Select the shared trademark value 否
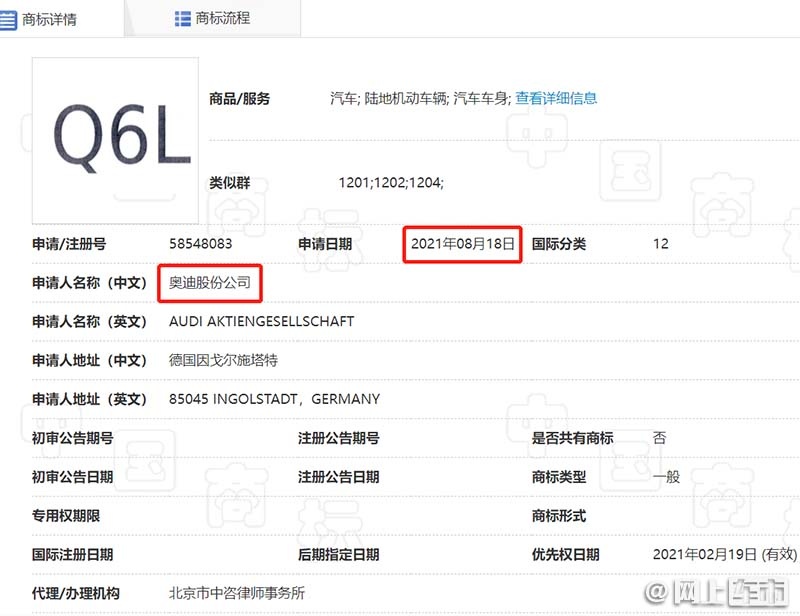The height and width of the screenshot is (616, 800). pyautogui.click(x=660, y=438)
